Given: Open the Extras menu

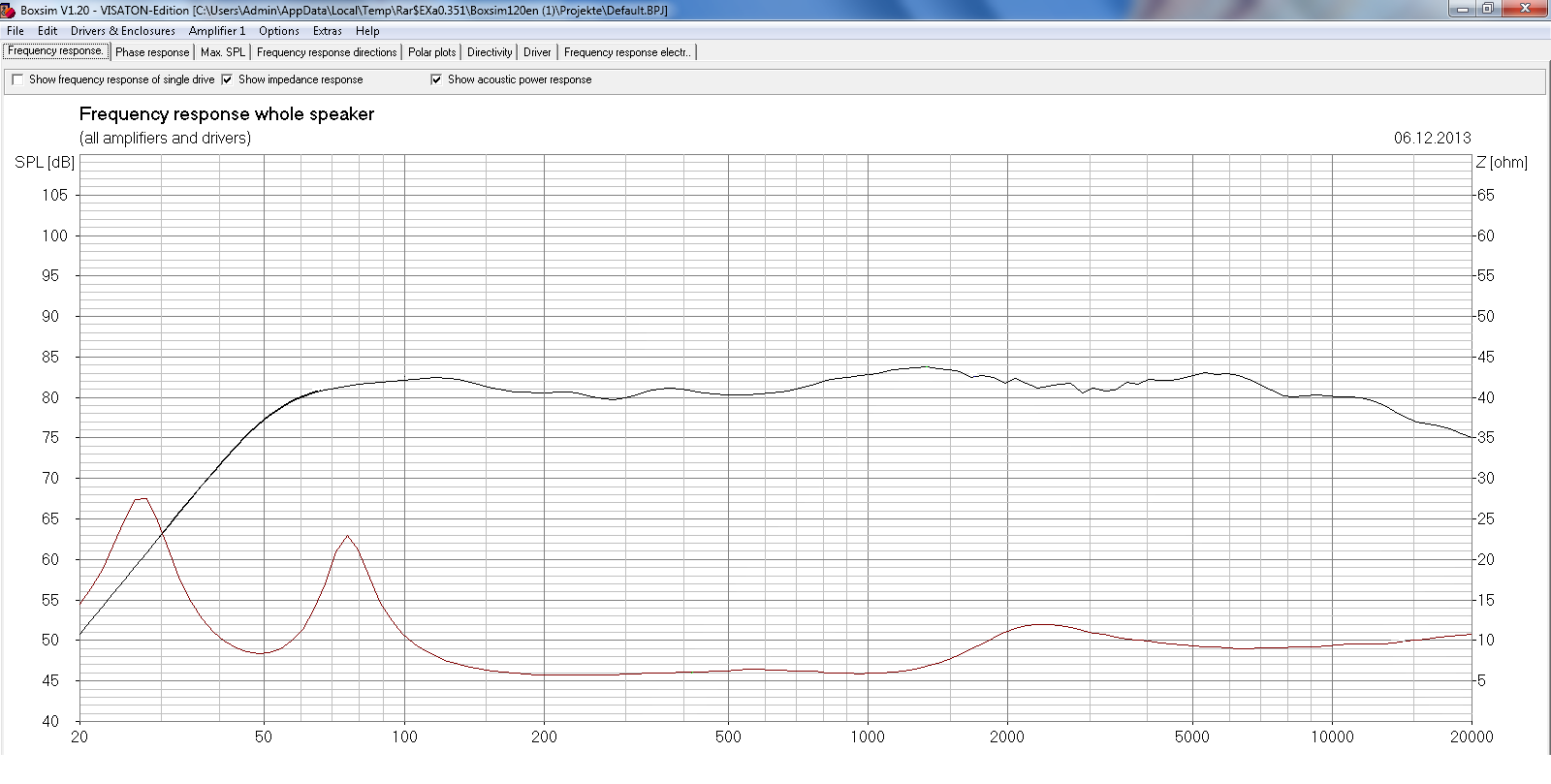Looking at the screenshot, I should [x=328, y=31].
